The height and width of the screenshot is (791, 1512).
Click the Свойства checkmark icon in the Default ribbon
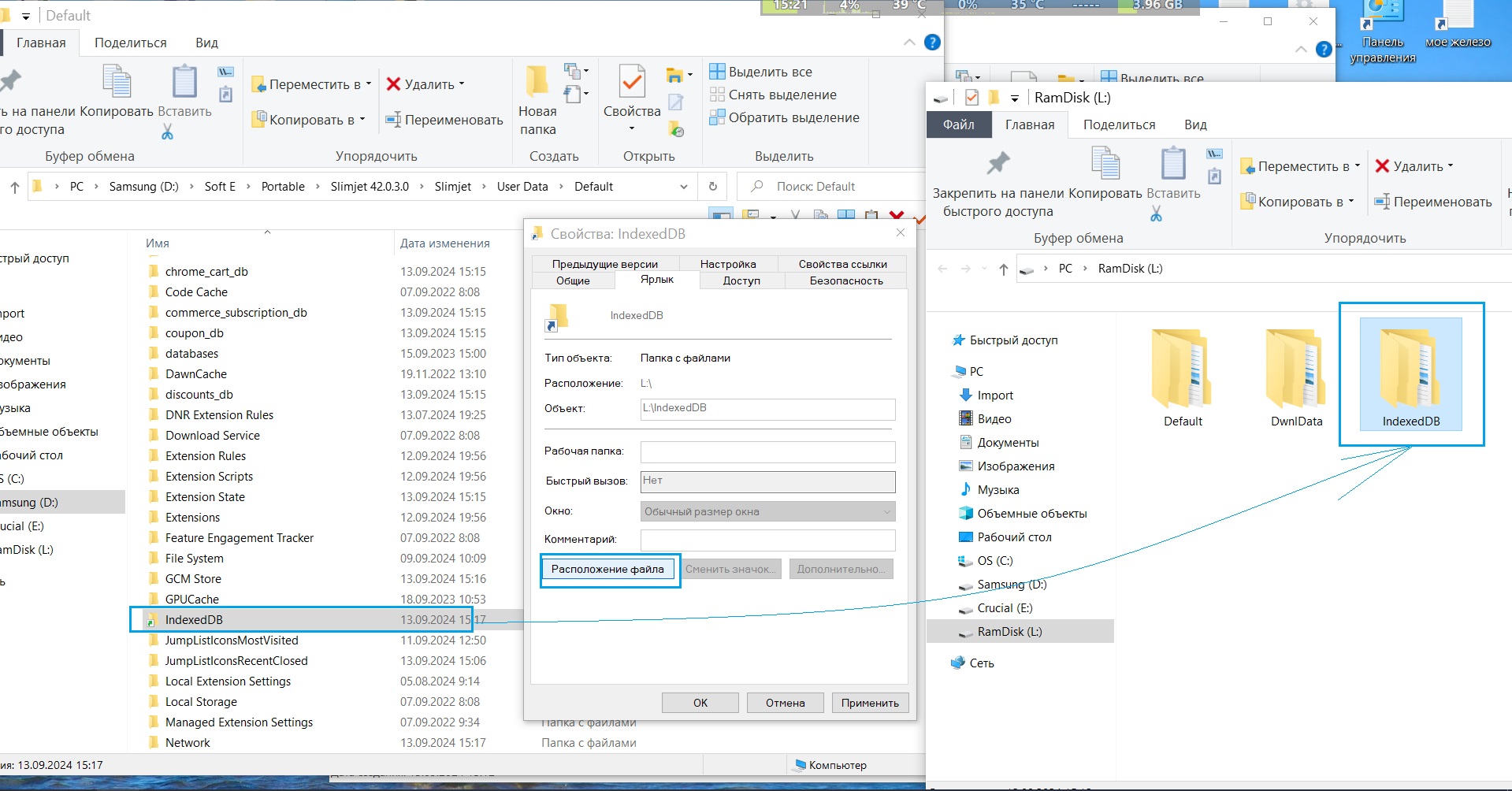(x=632, y=81)
